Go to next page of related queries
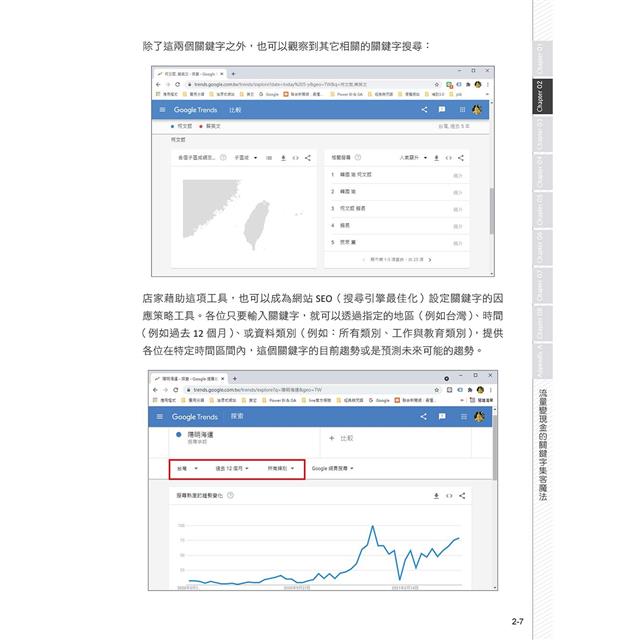 click(430, 260)
